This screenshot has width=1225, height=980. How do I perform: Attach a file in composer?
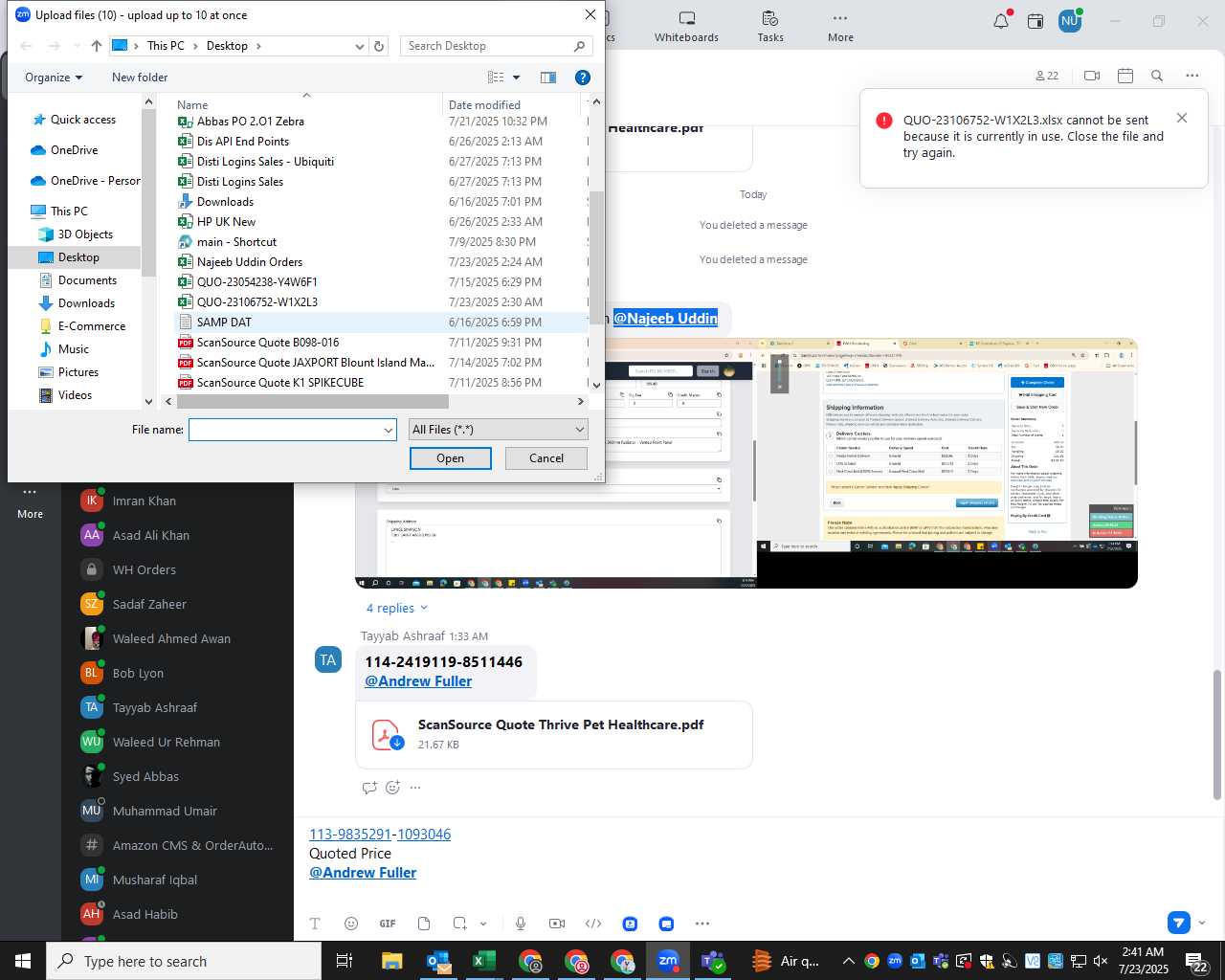coord(424,924)
